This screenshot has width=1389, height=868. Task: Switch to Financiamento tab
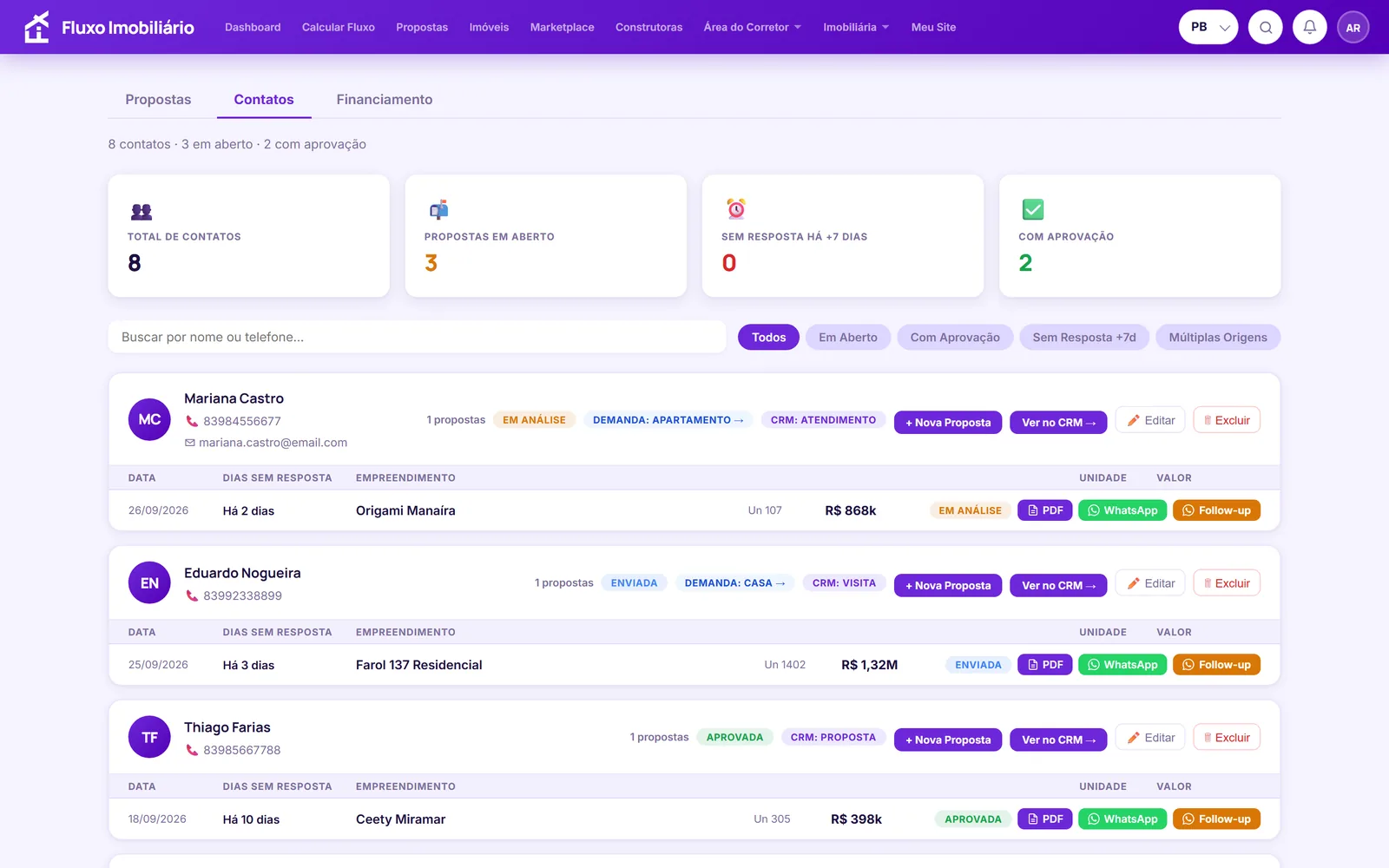click(x=385, y=100)
